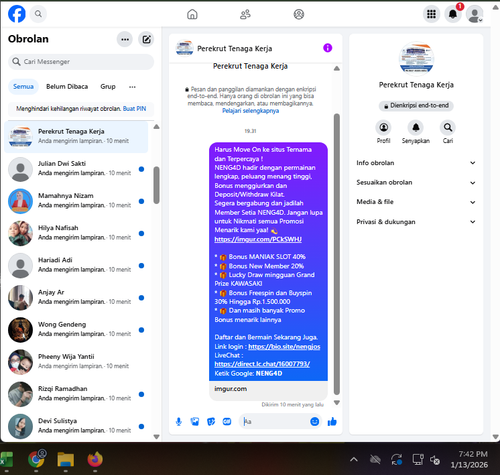Click the message thread scroll up arrow
This screenshot has height=475, width=500.
click(337, 68)
